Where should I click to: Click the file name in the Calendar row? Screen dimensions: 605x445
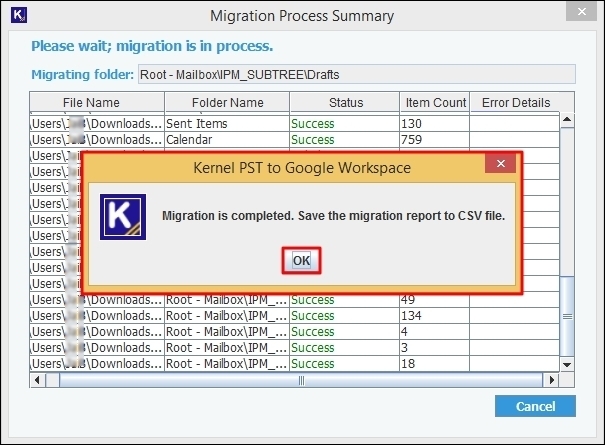97,139
